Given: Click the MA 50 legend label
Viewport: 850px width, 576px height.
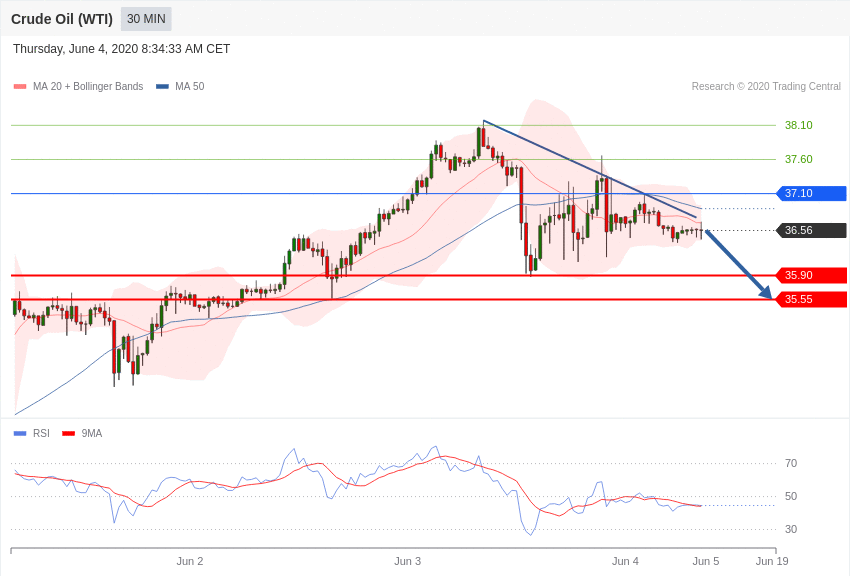Looking at the screenshot, I should click(x=190, y=86).
